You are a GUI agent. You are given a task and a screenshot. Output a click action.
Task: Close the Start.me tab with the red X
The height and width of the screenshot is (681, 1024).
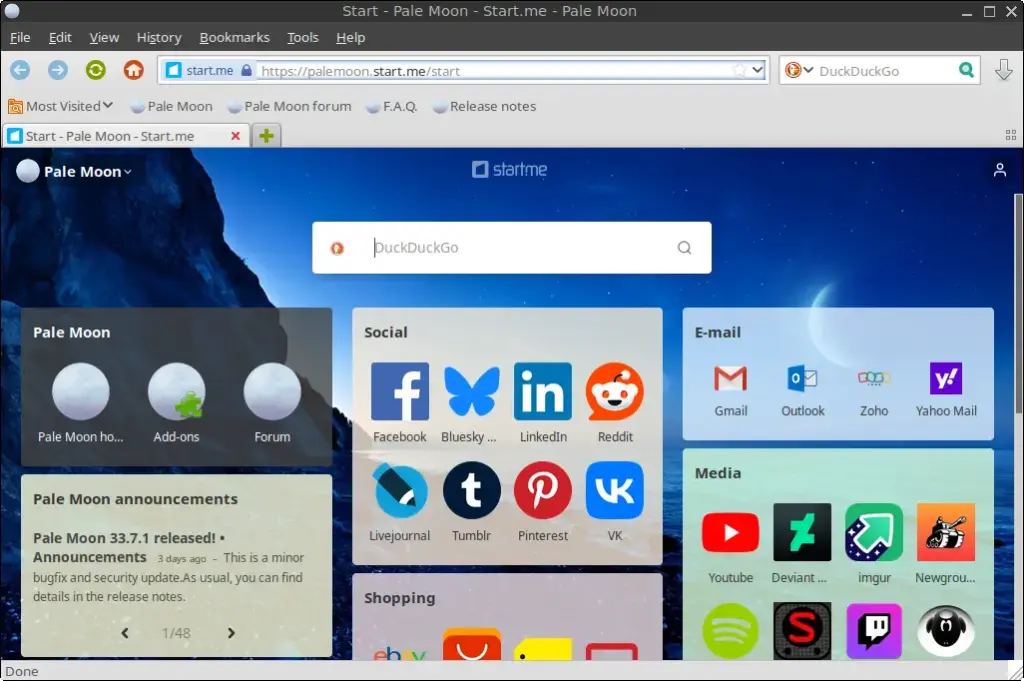click(x=235, y=136)
